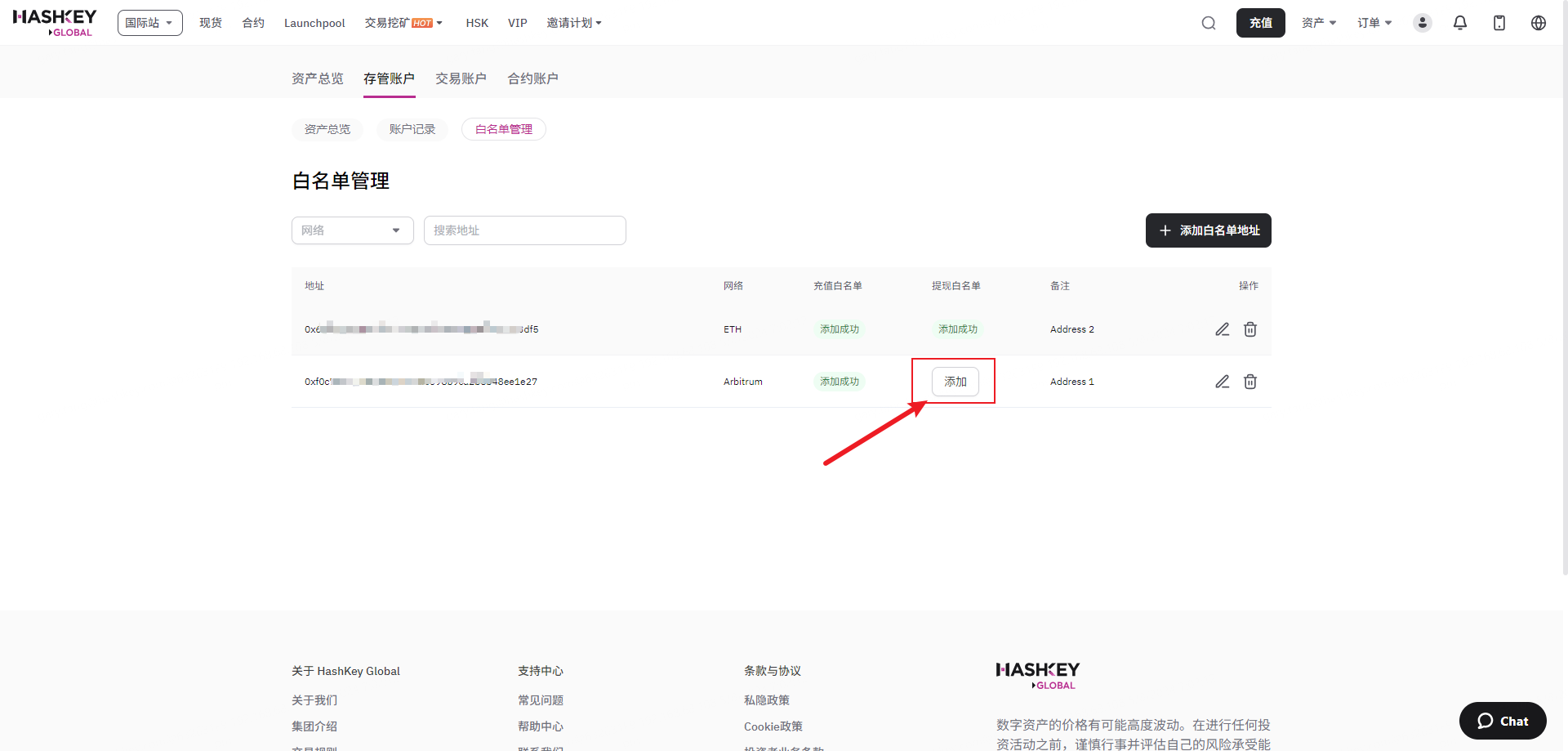The height and width of the screenshot is (751, 1568).
Task: Edit the Address 2 whitelist entry
Action: point(1223,329)
